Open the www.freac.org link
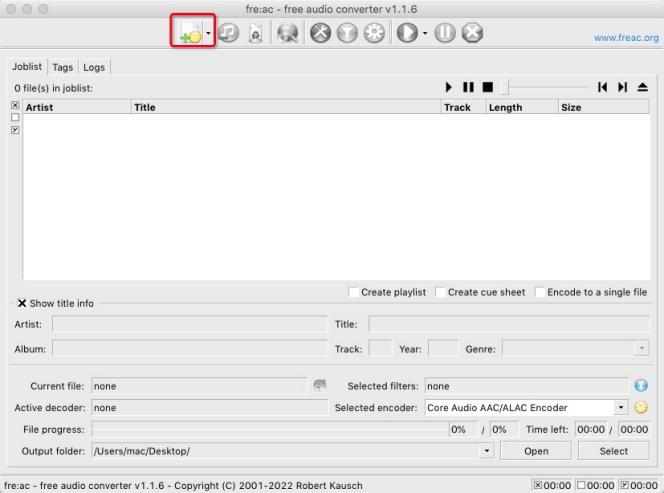Screen dimensions: 664x493 point(626,38)
